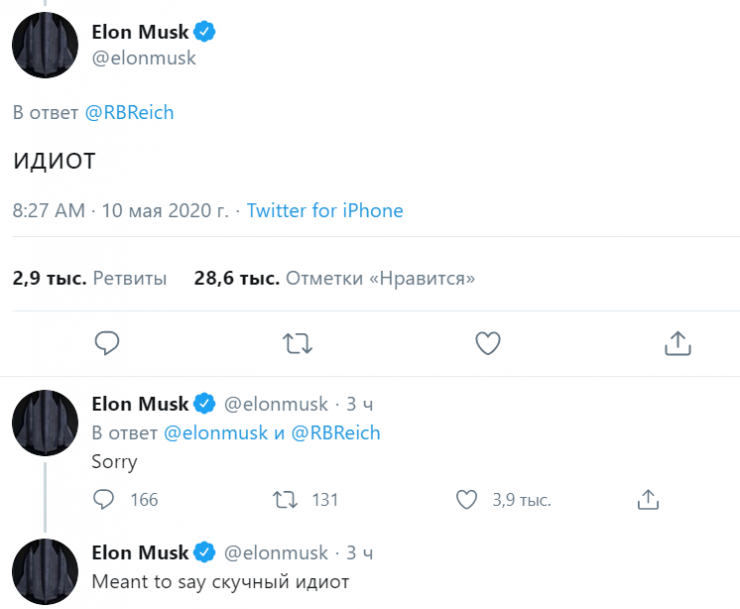Screen dimensions: 740x609
Task: Like the main tweet with the heart icon
Action: coord(487,344)
